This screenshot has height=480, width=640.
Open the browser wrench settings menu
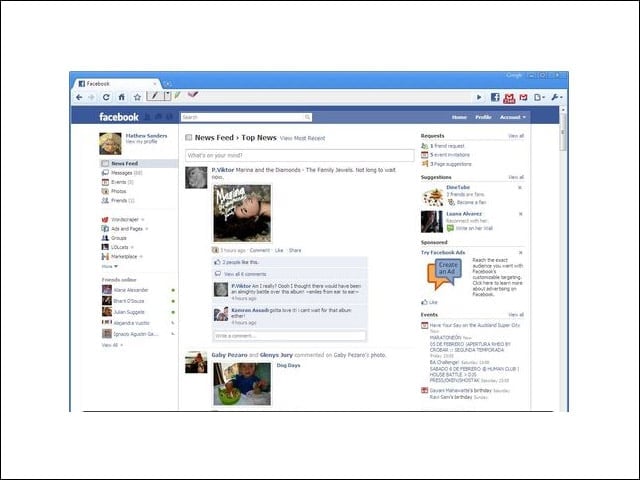pos(556,97)
